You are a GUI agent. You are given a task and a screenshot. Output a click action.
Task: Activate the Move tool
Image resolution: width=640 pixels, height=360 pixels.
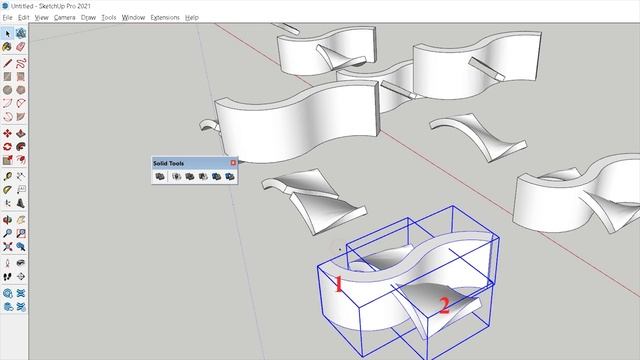click(7, 133)
